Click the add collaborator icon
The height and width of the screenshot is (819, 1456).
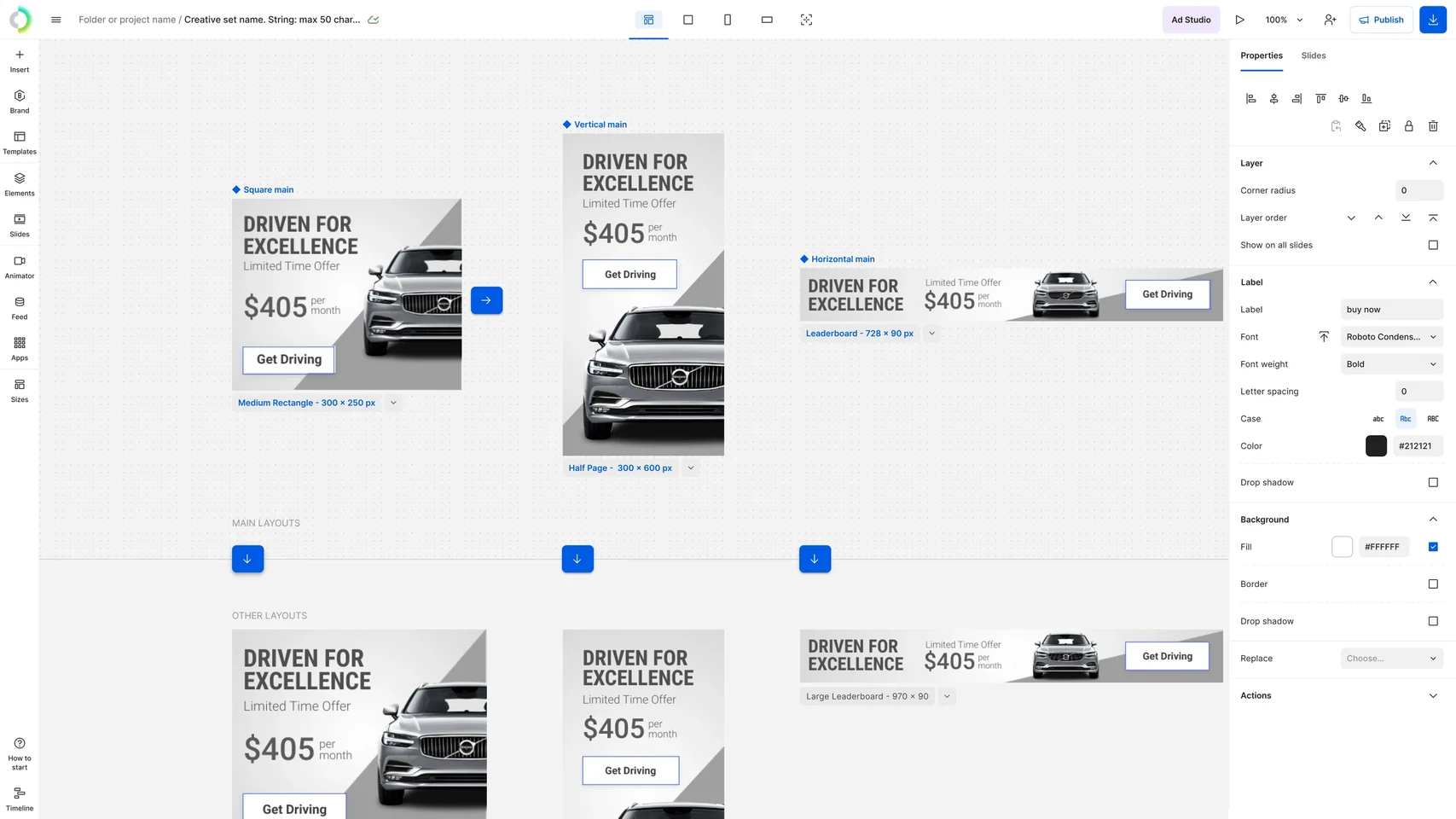click(1330, 20)
